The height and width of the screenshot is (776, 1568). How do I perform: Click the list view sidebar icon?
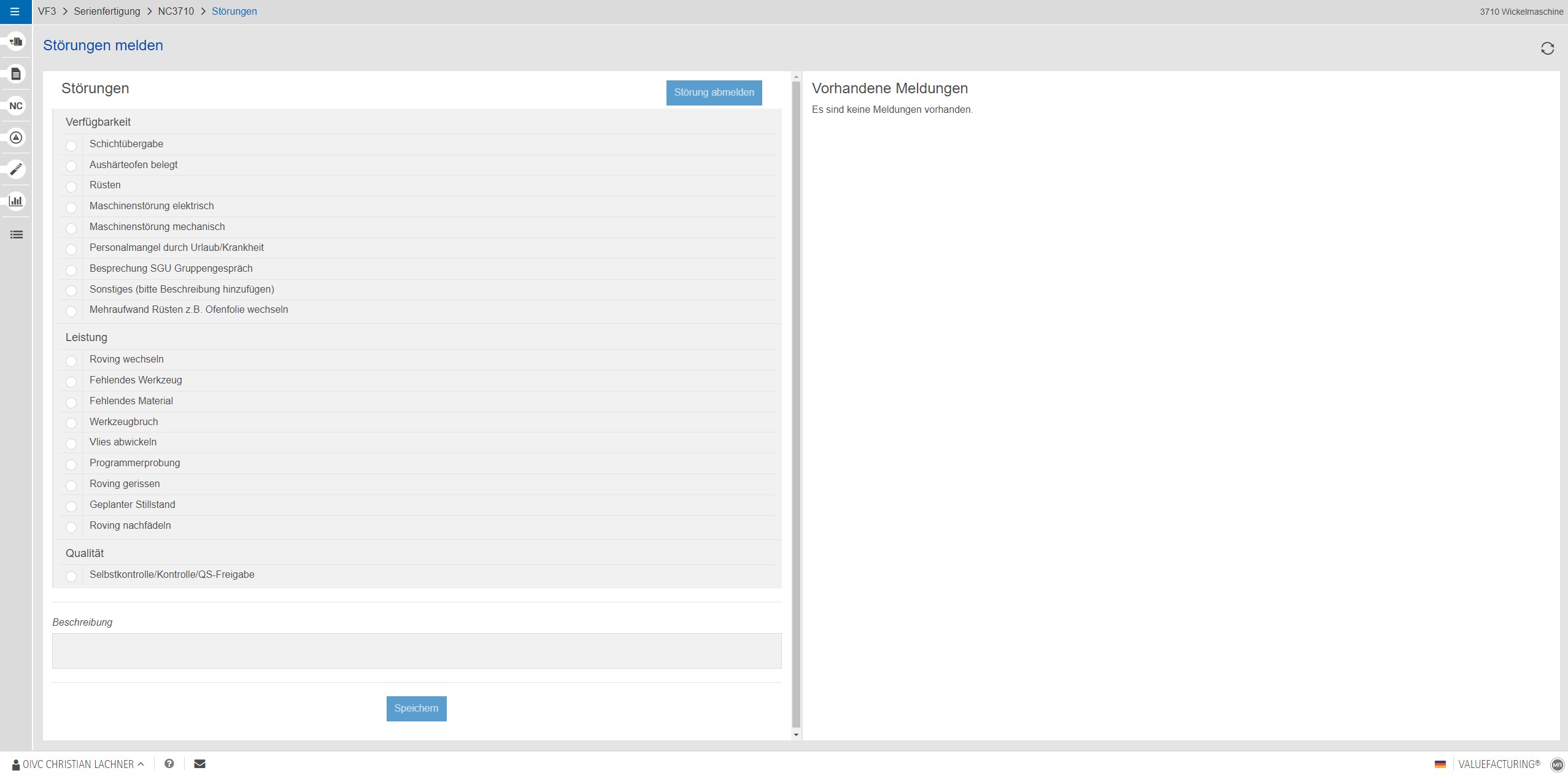16,234
